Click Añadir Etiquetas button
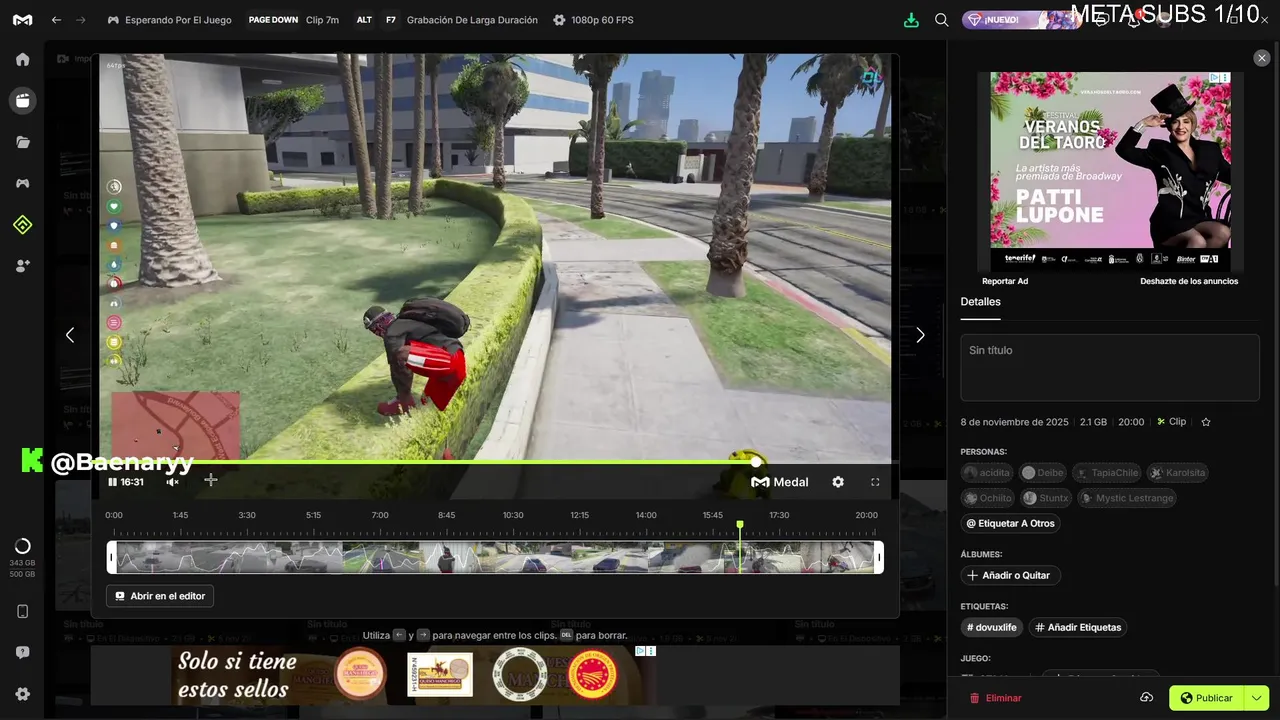The height and width of the screenshot is (720, 1280). pos(1078,627)
